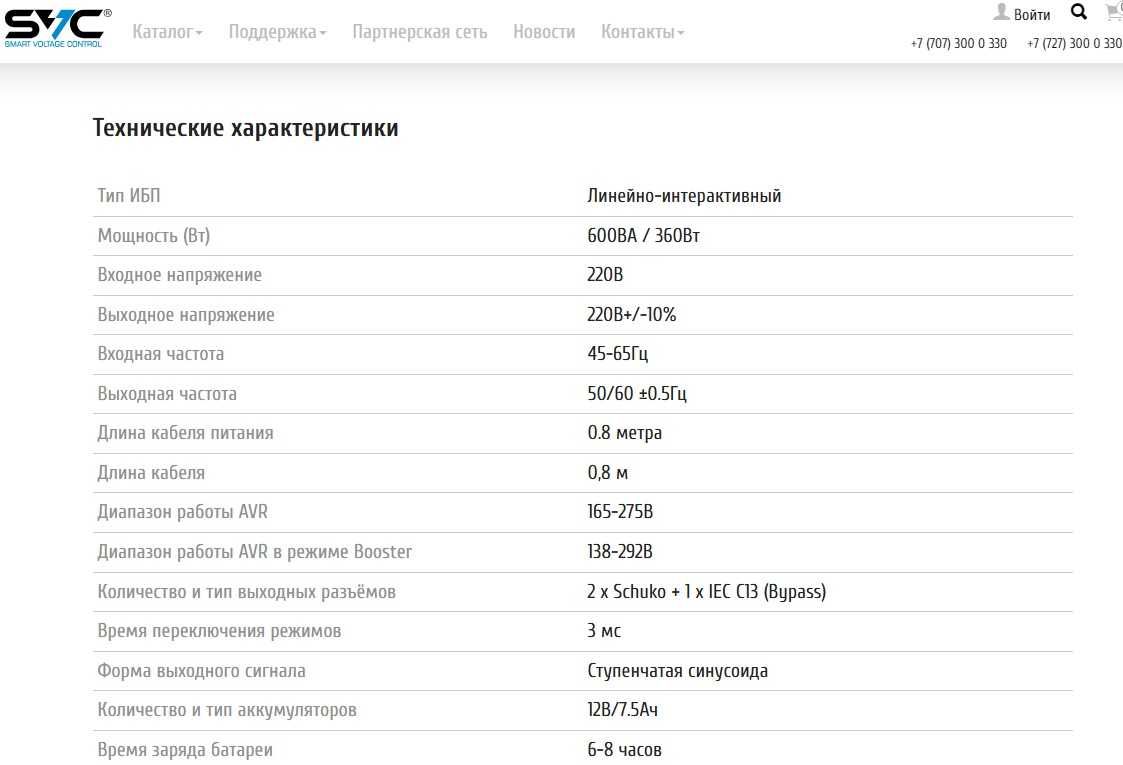Click the SVC Smart Voltage Control logo
The width and height of the screenshot is (1123, 765).
[x=57, y=28]
